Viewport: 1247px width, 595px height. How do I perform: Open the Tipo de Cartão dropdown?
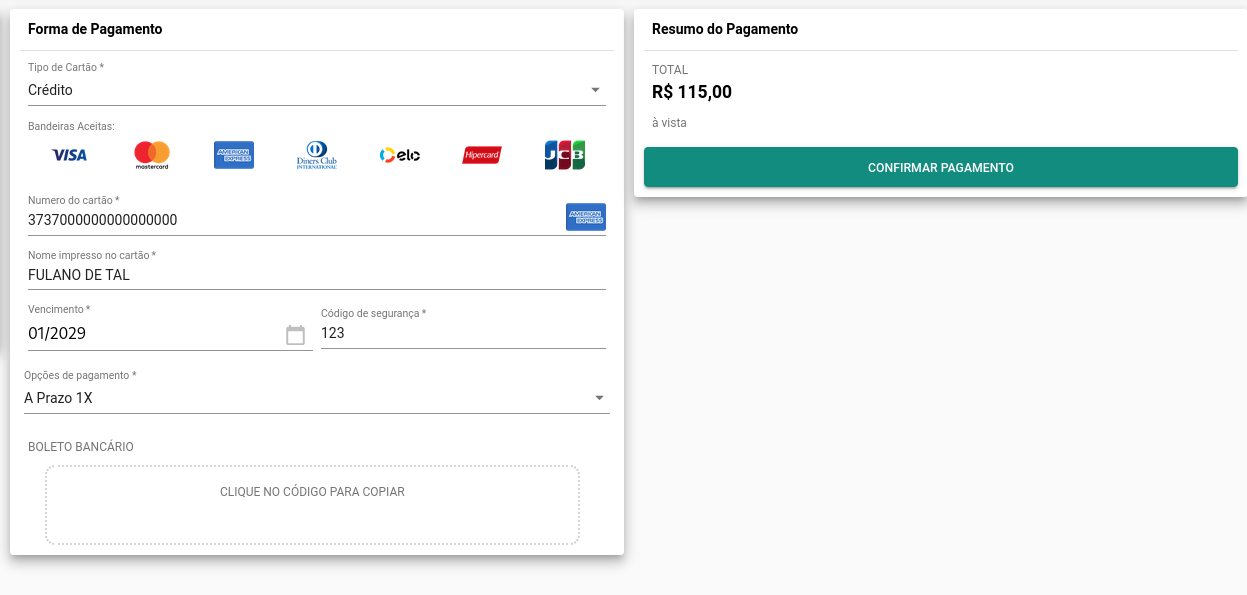pyautogui.click(x=316, y=90)
